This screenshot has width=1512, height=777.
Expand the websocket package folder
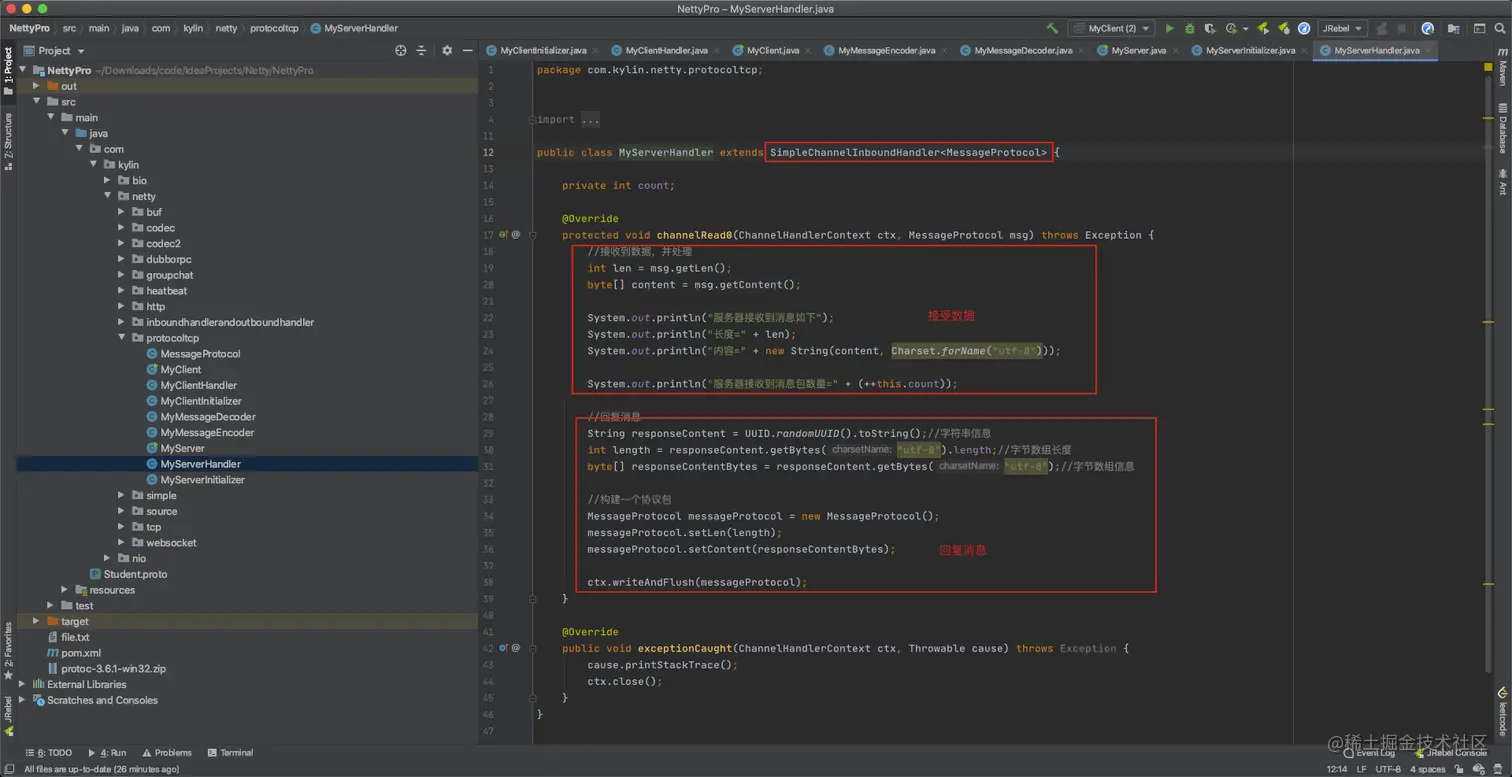(122, 543)
